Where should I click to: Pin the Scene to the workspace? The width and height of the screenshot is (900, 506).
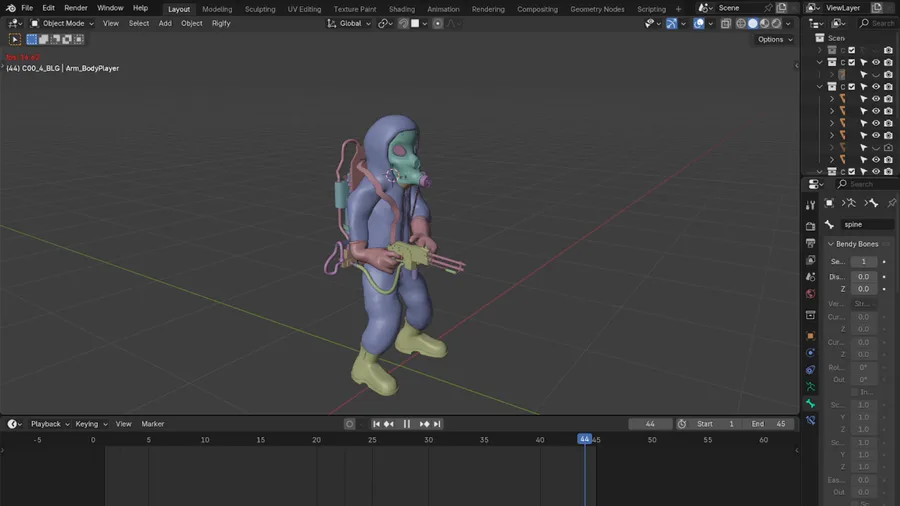point(768,8)
